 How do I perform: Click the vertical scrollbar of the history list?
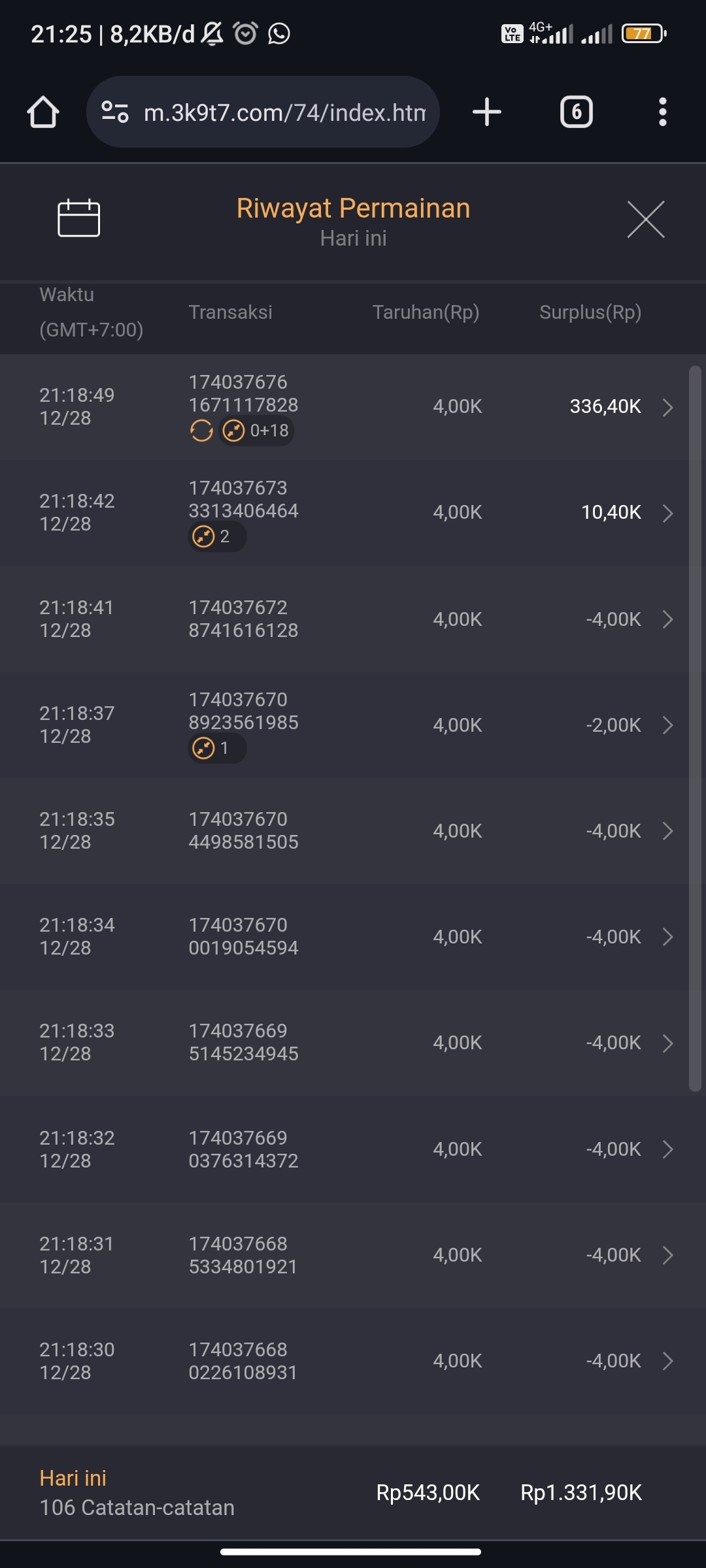(x=695, y=728)
